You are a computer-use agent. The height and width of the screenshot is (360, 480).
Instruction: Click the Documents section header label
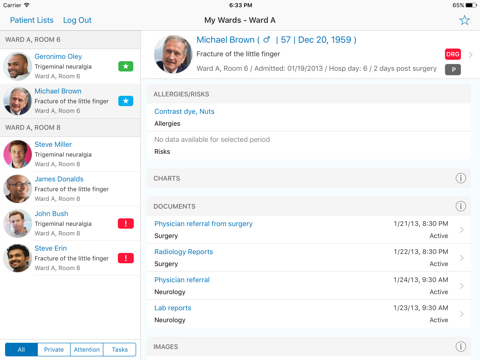click(174, 206)
